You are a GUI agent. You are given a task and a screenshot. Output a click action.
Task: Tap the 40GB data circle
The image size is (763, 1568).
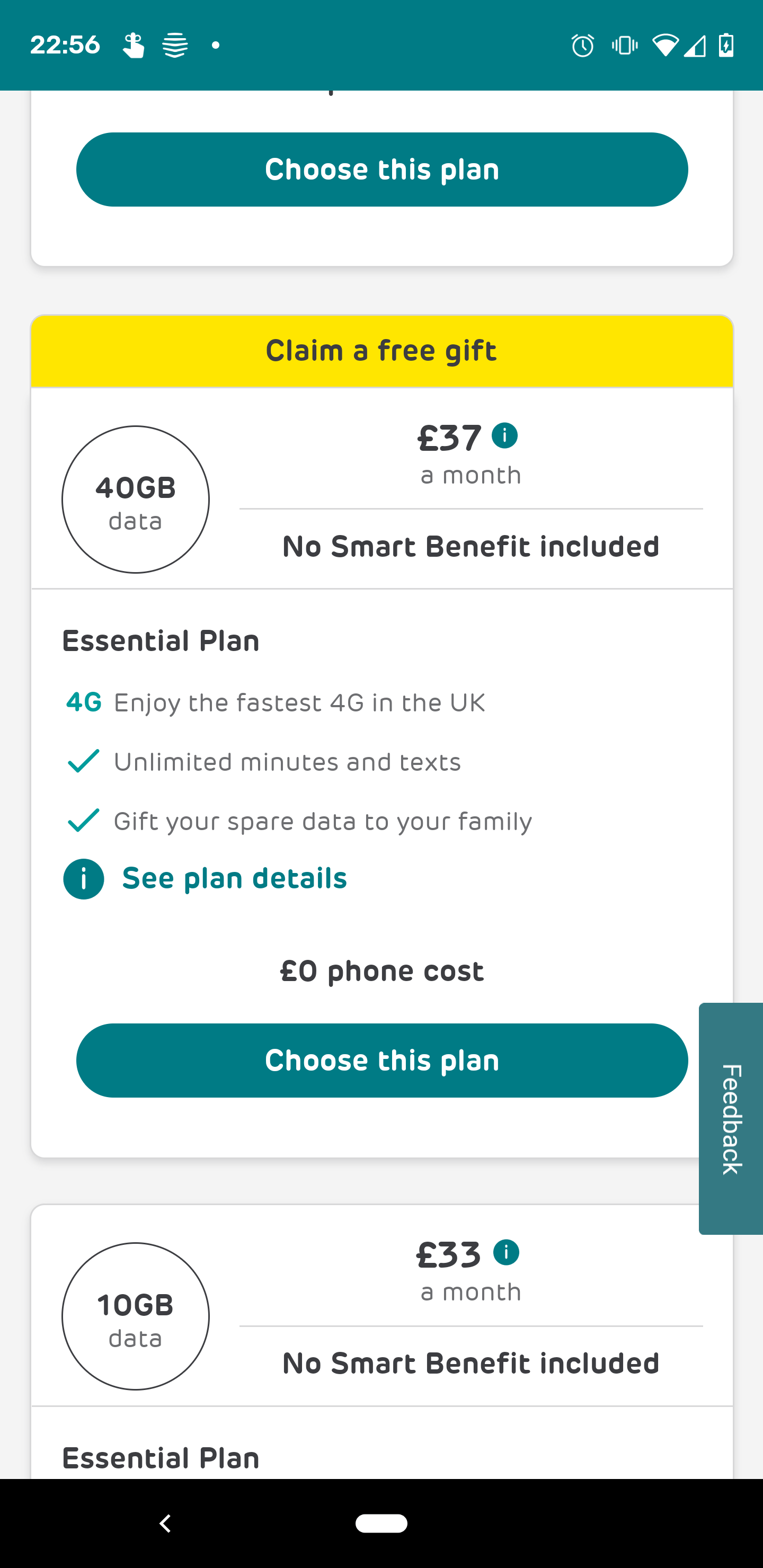tap(136, 500)
